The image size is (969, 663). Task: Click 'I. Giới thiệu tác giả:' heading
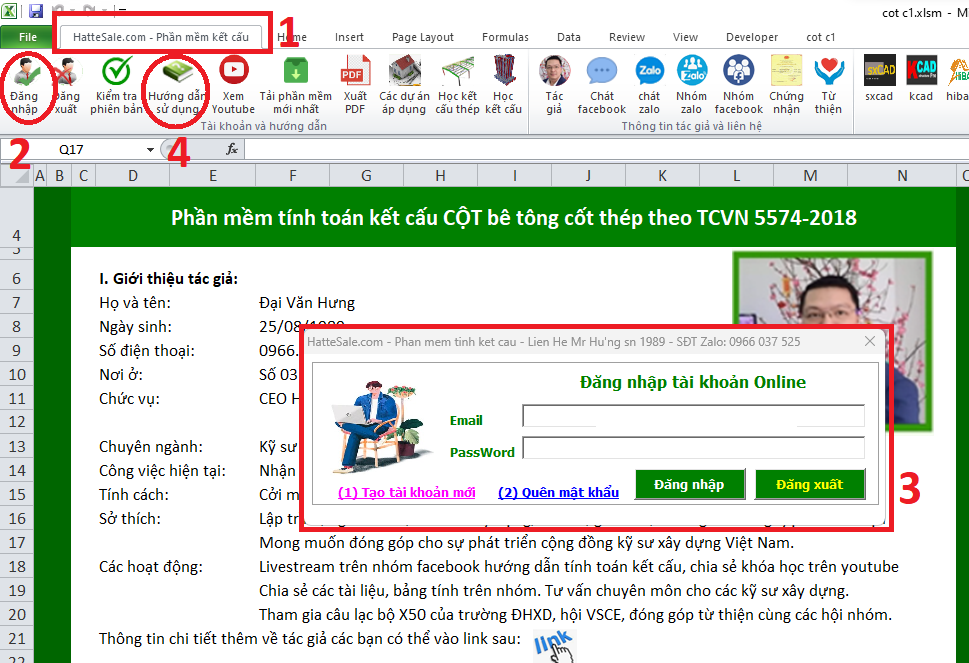point(169,279)
